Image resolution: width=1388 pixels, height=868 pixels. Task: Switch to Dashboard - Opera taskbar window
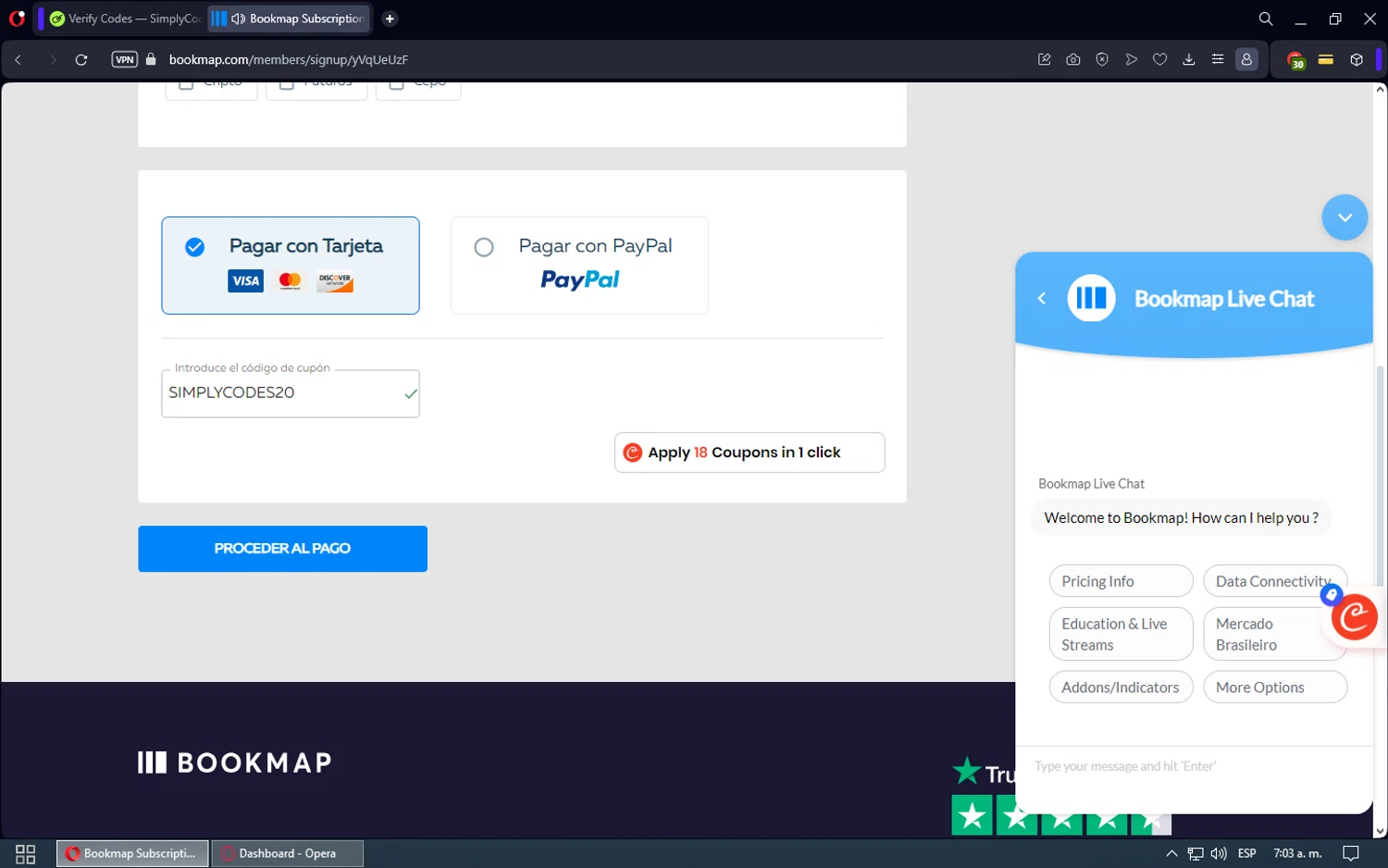coord(288,853)
